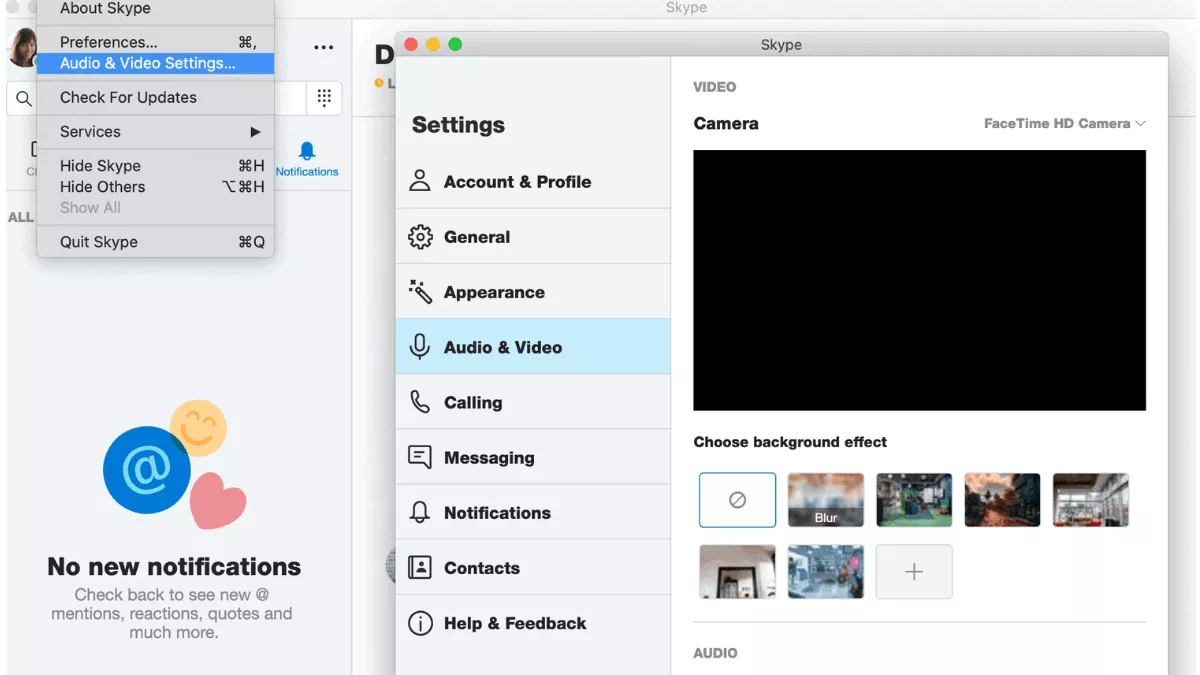Open Help & Feedback settings tab

pyautogui.click(x=533, y=623)
